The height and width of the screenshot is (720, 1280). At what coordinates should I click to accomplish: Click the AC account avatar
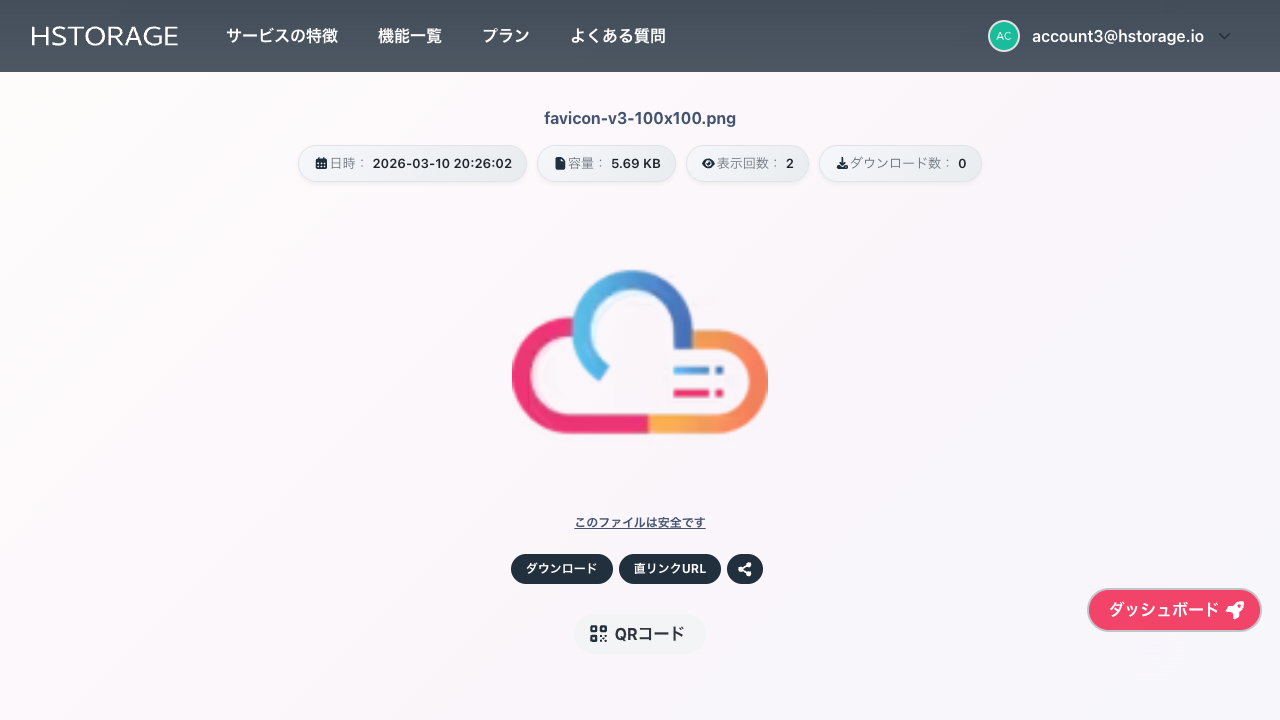click(1004, 36)
